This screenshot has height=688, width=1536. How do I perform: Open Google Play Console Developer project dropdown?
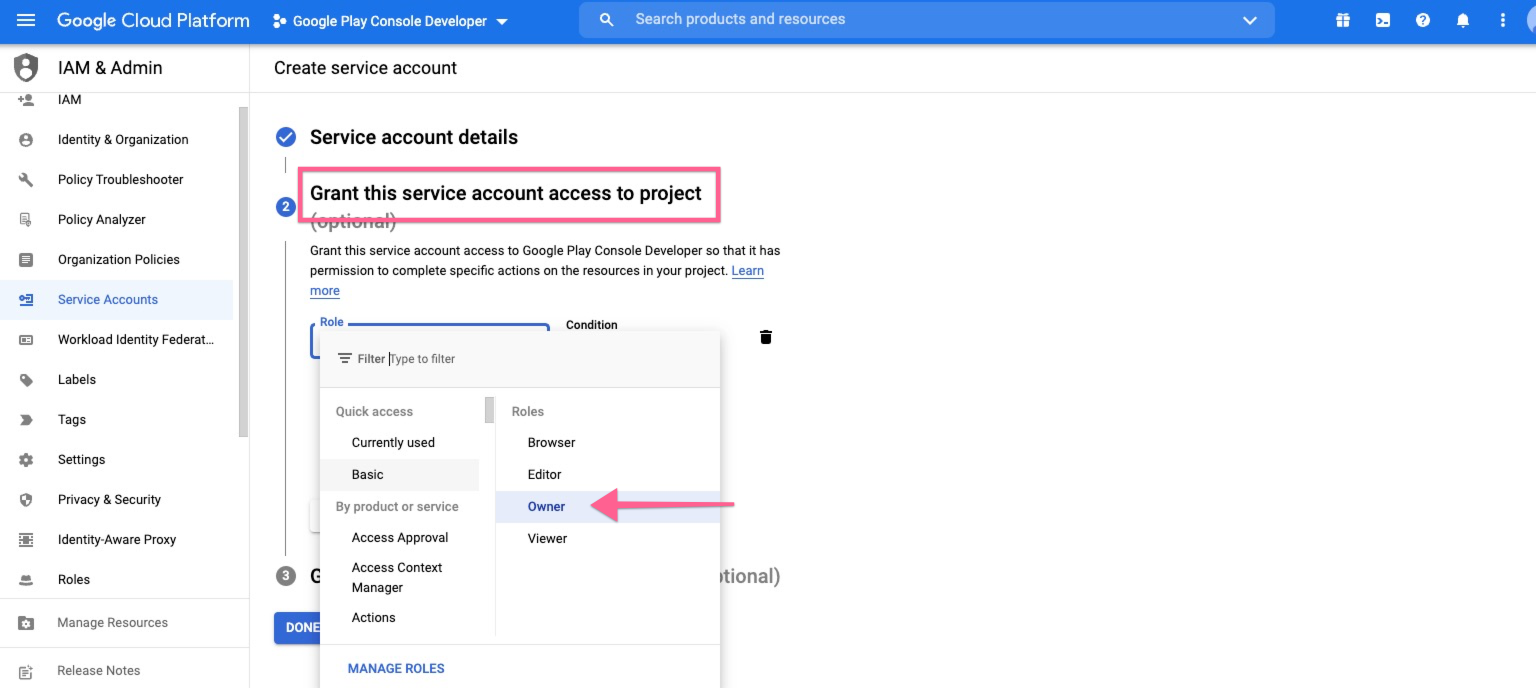pos(390,21)
